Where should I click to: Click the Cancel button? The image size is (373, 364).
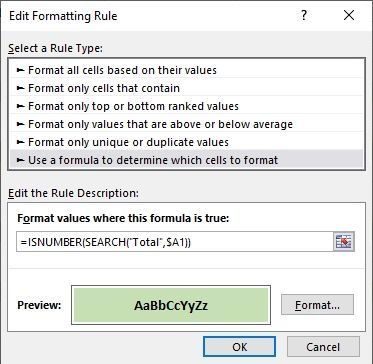[323, 347]
